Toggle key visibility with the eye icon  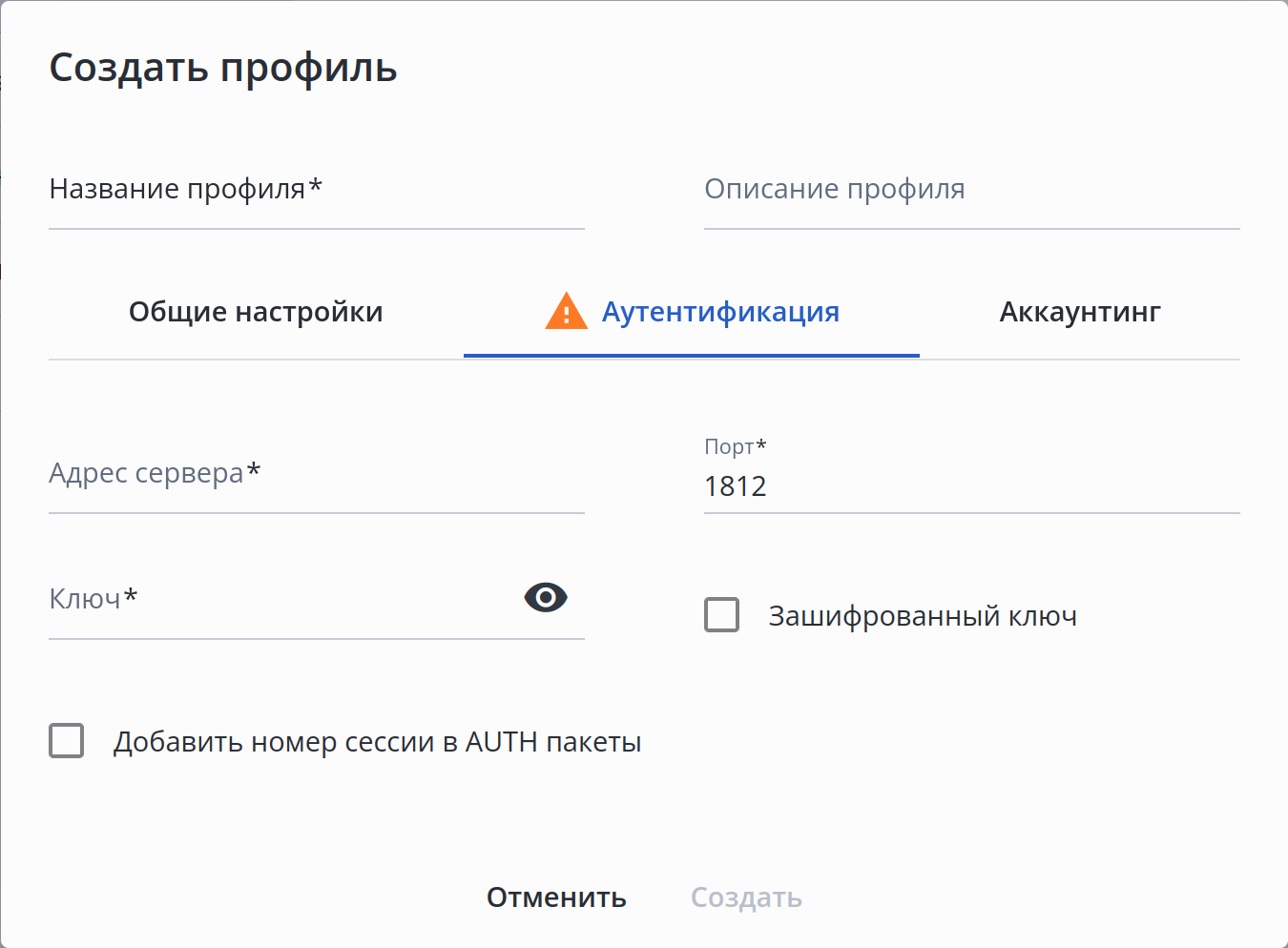point(546,598)
